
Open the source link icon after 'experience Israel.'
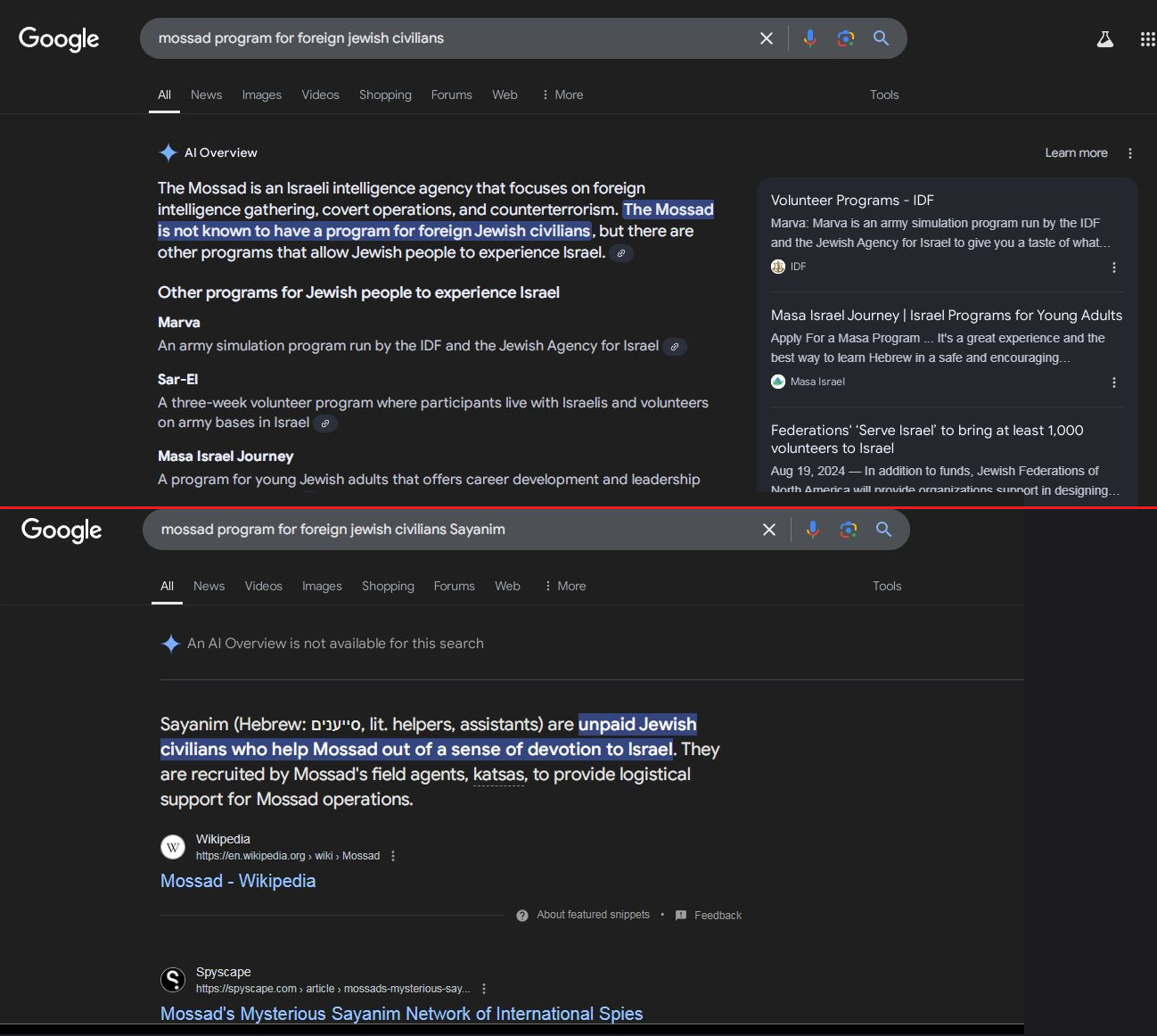(x=621, y=253)
